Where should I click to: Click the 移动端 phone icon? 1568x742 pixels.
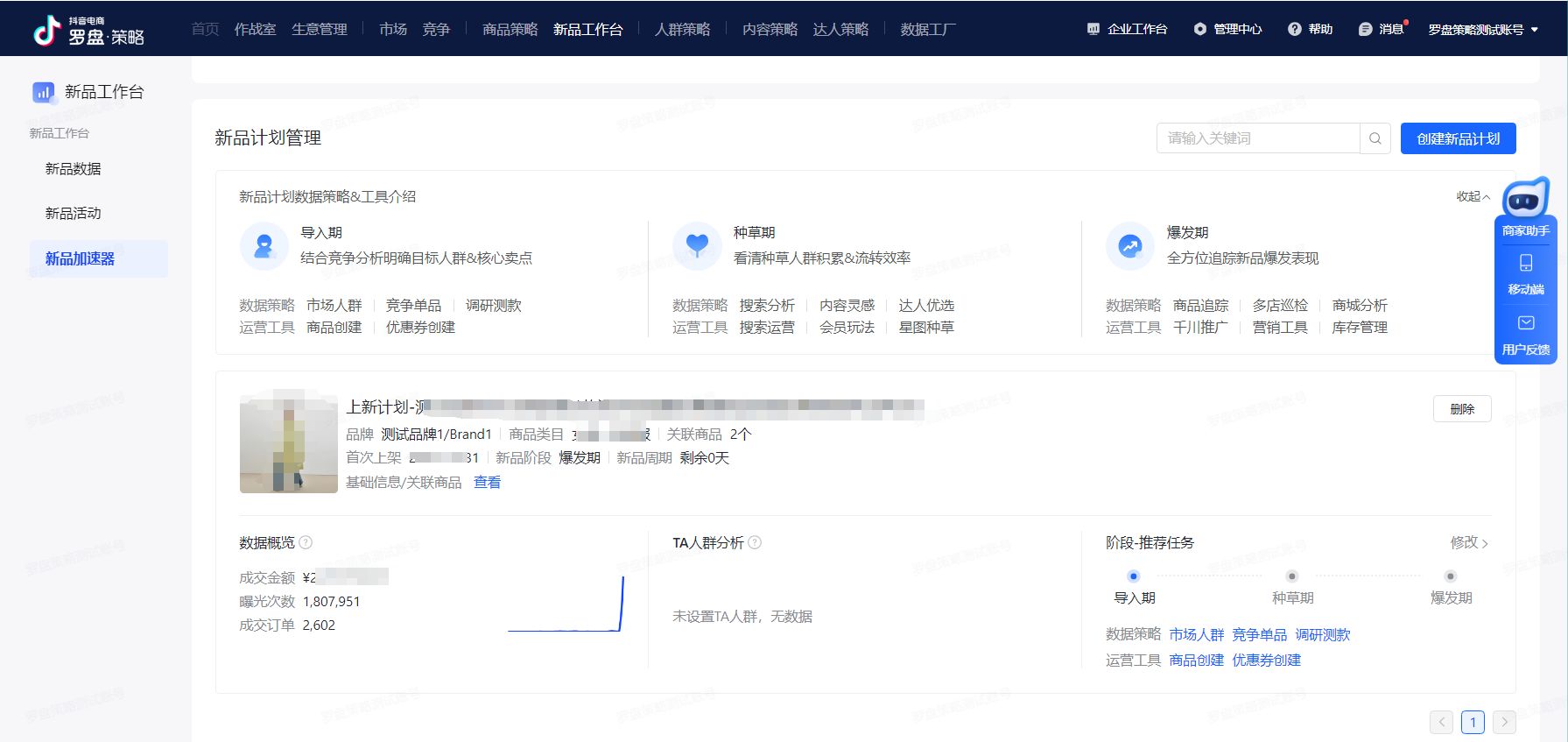pyautogui.click(x=1525, y=263)
